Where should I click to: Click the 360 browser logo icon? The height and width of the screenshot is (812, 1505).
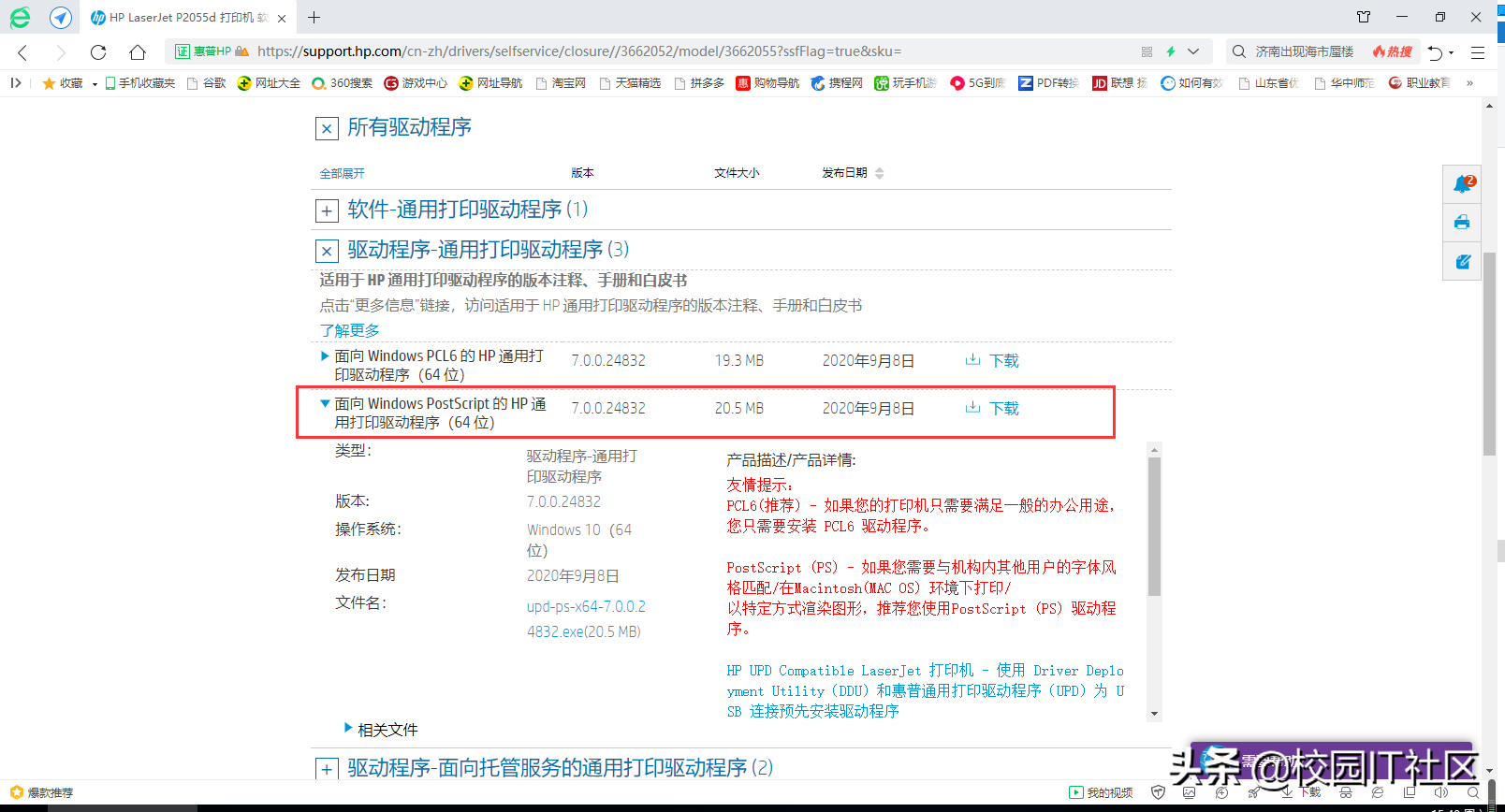coord(20,17)
